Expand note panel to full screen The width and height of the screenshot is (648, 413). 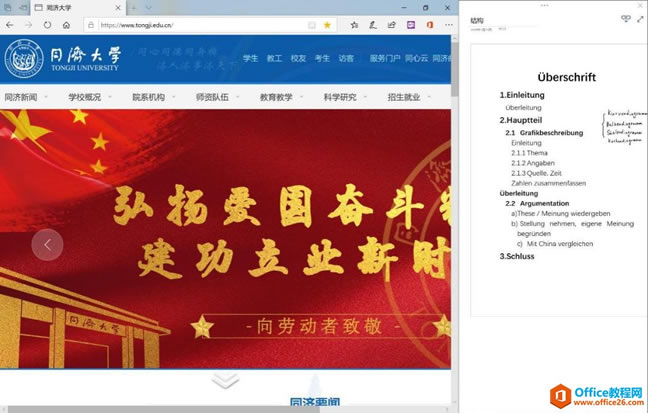click(640, 19)
